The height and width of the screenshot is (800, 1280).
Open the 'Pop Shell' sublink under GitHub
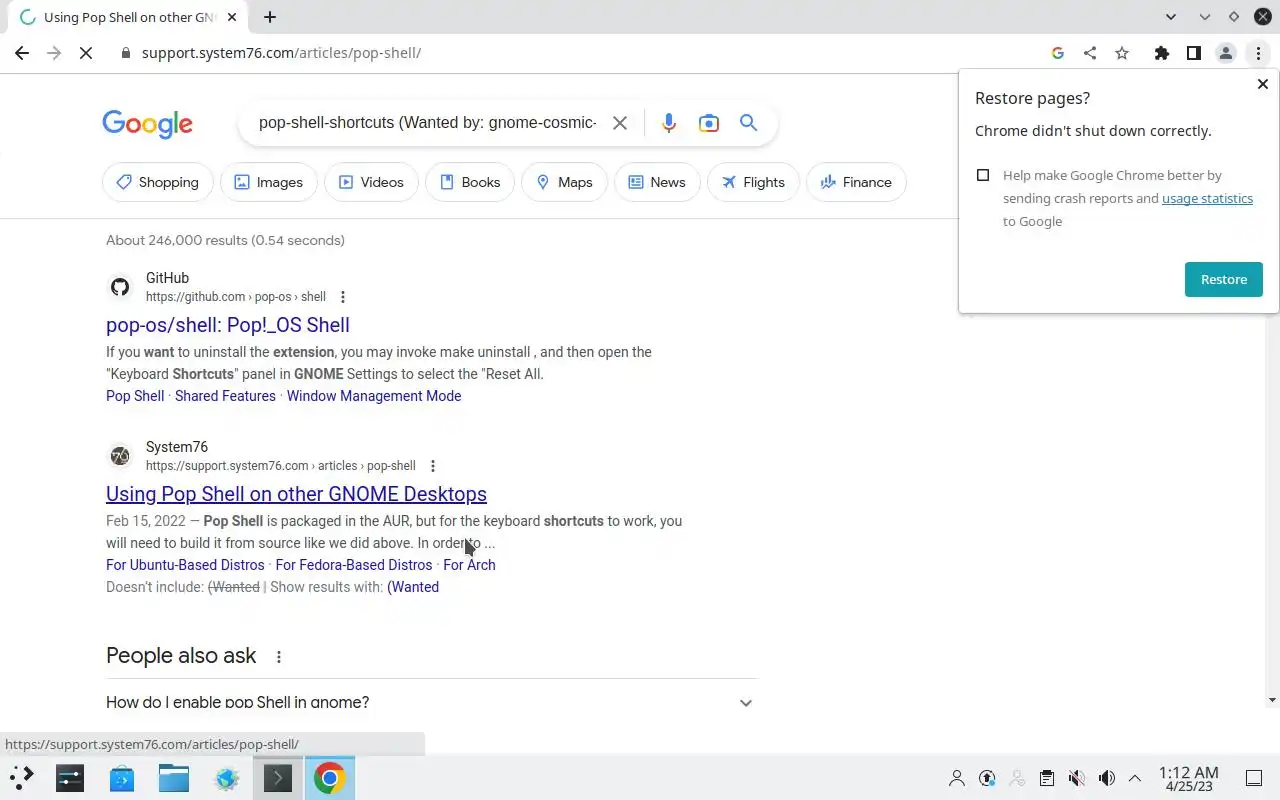135,396
